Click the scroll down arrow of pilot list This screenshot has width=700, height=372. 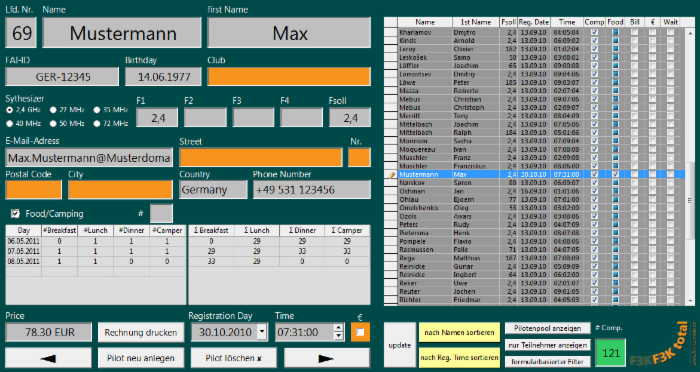coord(690,301)
